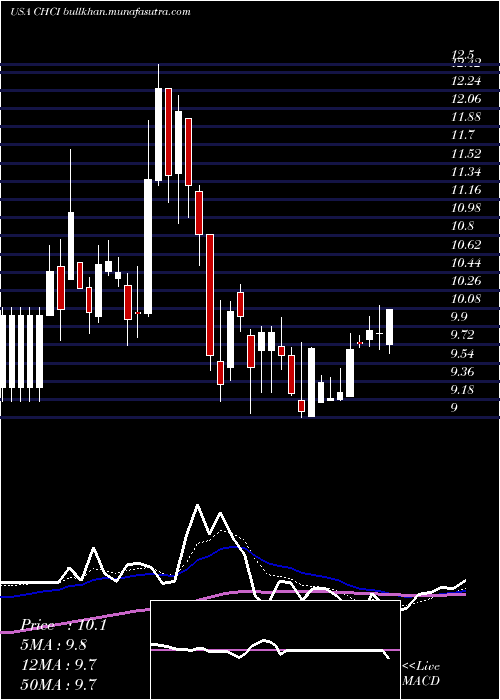Click the 11.88 price axis label
500x700 pixels.
[x=467, y=117]
